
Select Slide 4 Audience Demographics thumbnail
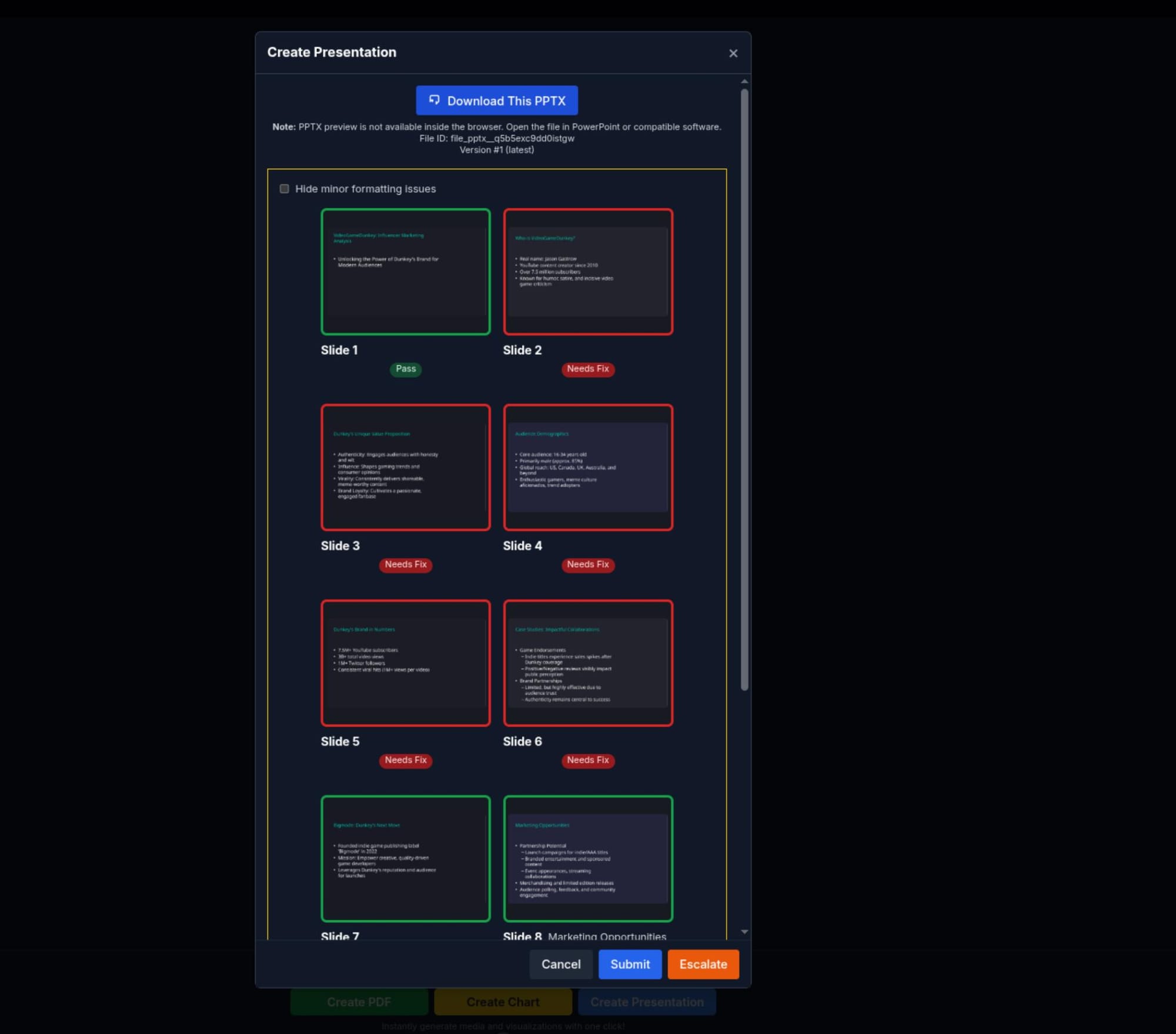[x=587, y=467]
